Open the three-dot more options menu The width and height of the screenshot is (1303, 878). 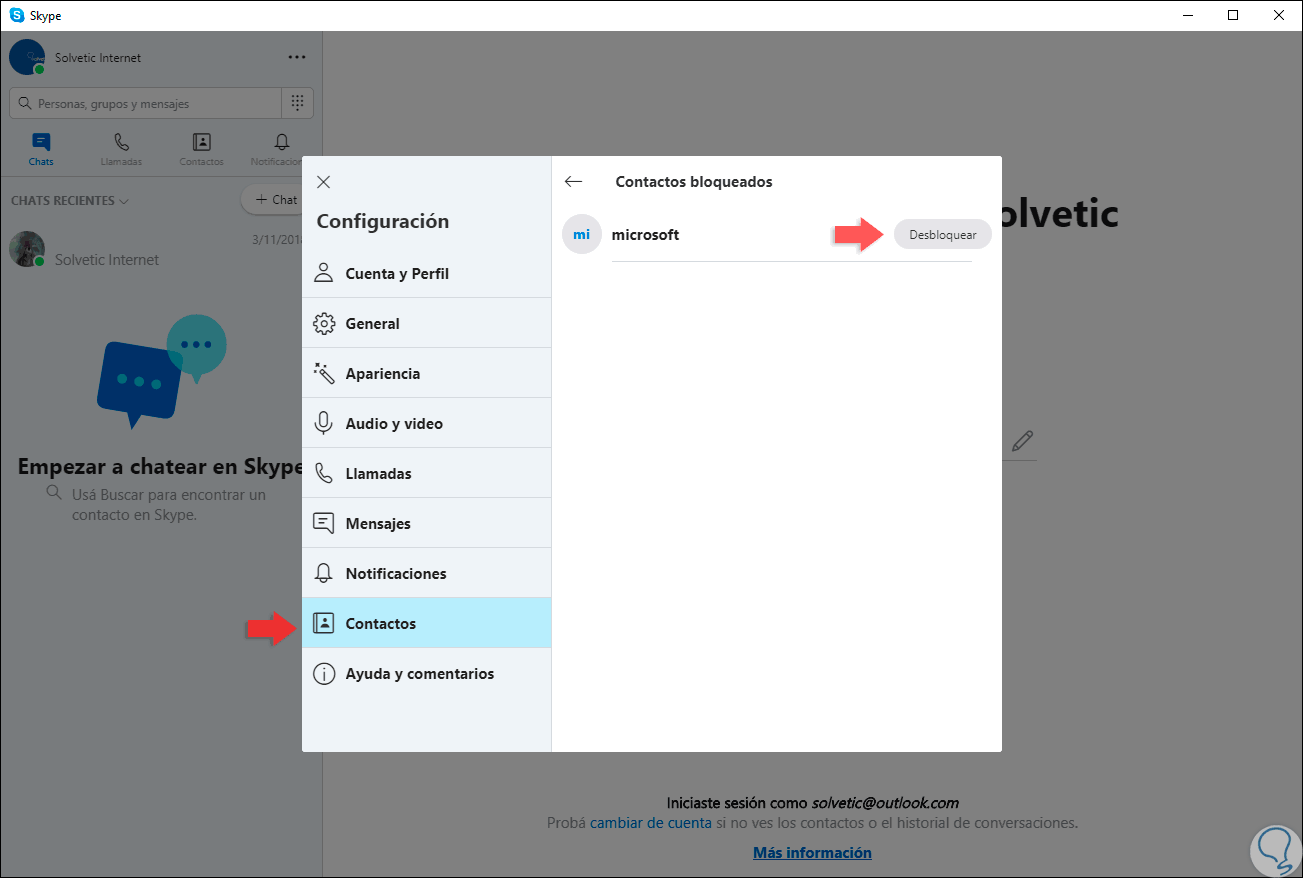(x=297, y=57)
